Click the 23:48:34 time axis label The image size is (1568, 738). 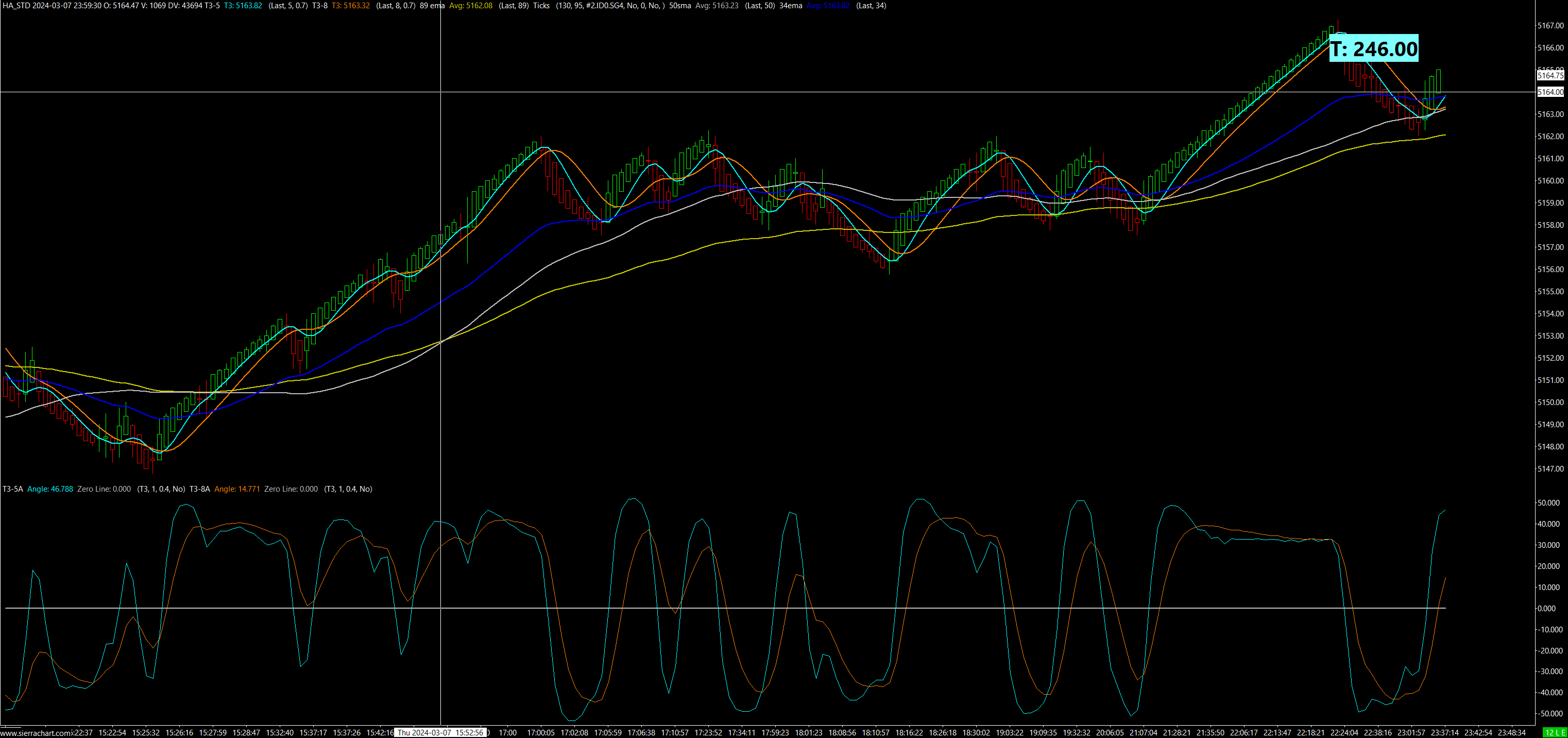[1511, 732]
